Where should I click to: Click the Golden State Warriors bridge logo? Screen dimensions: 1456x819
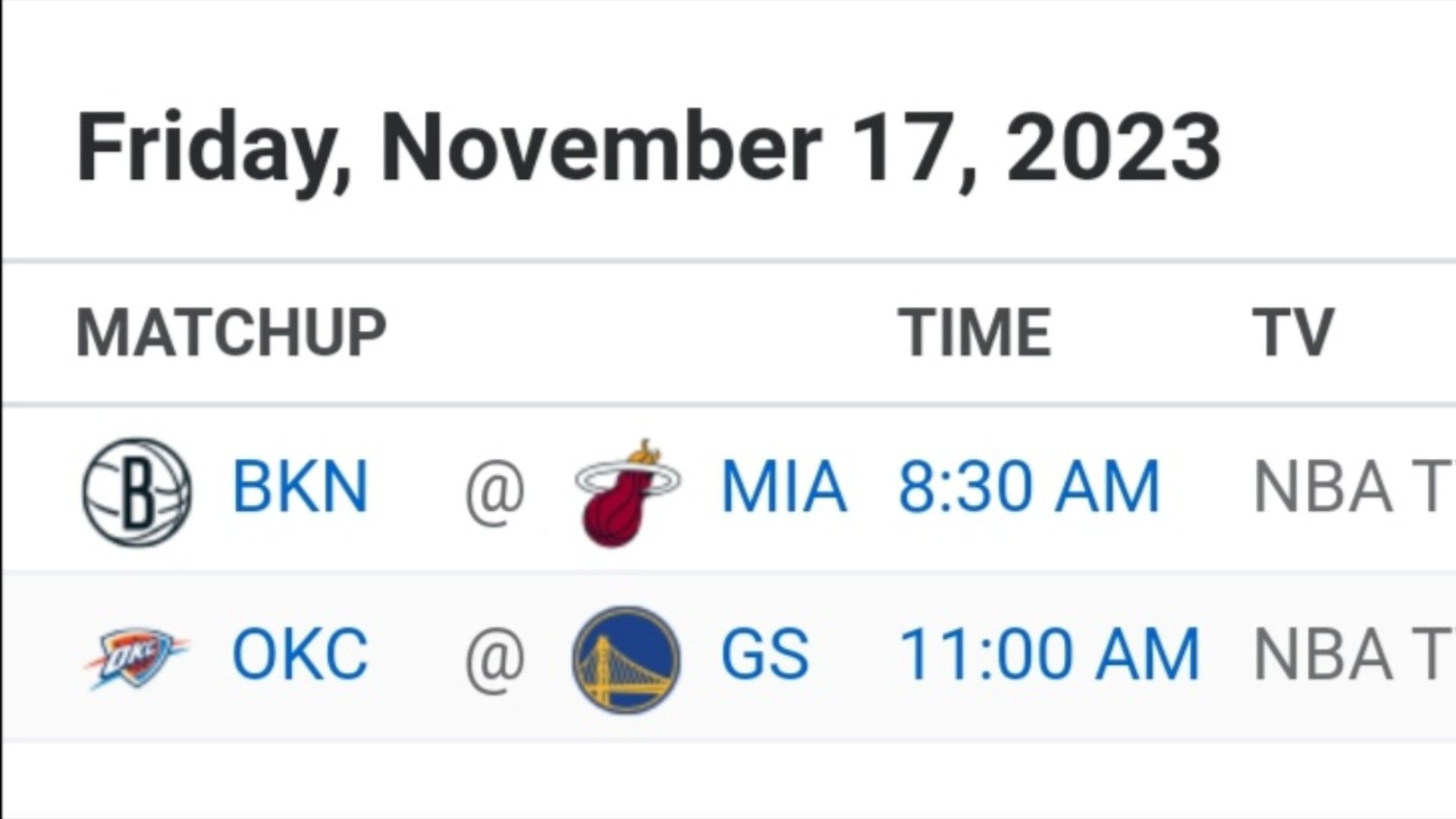(x=626, y=659)
